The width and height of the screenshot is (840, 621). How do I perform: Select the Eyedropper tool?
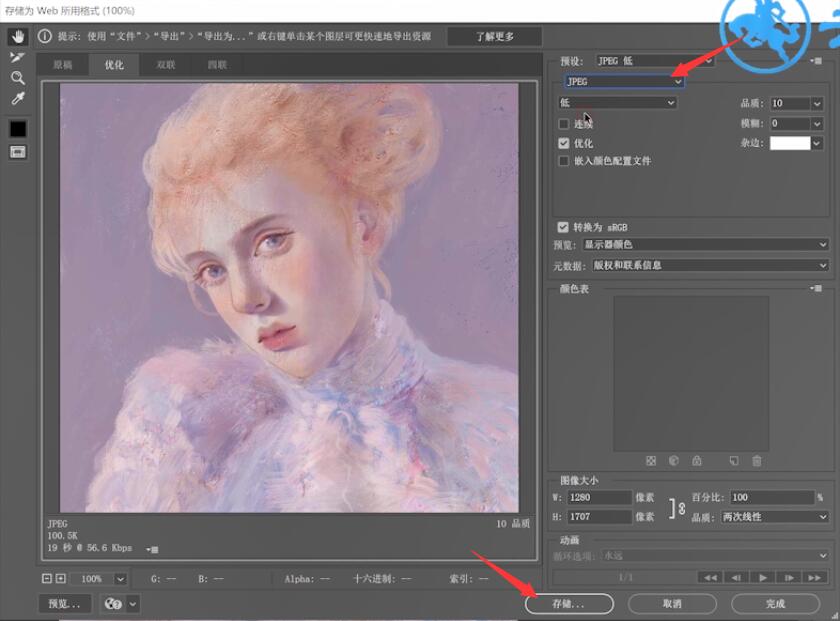coord(18,99)
